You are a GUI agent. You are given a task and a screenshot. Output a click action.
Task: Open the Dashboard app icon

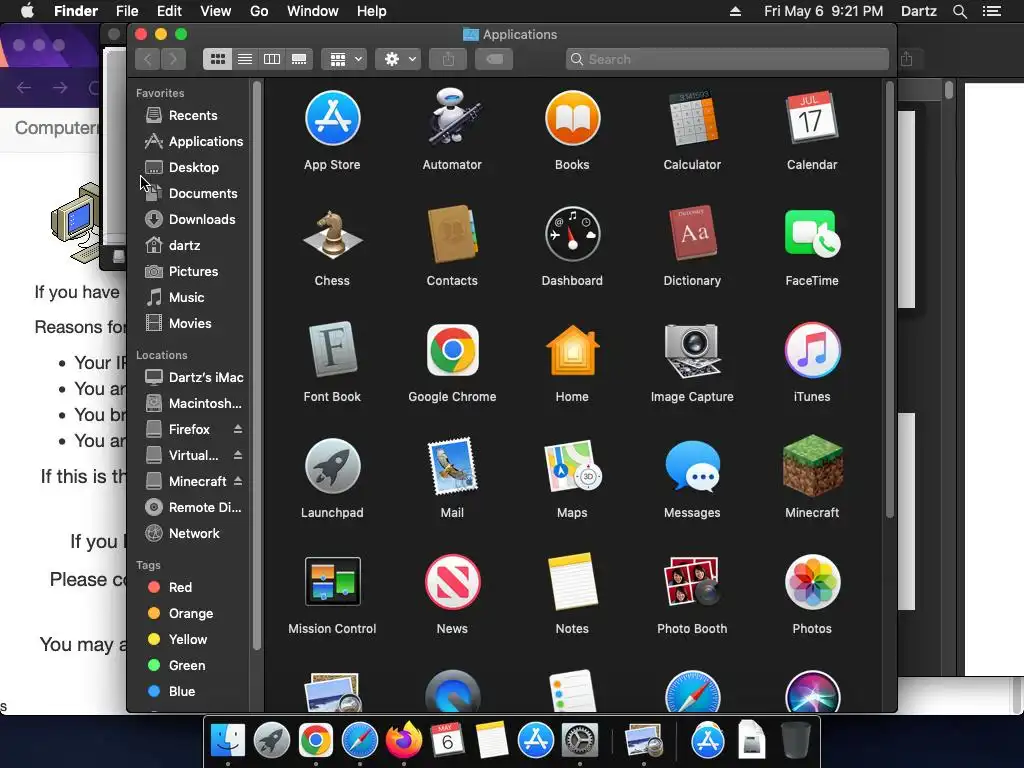pos(572,234)
